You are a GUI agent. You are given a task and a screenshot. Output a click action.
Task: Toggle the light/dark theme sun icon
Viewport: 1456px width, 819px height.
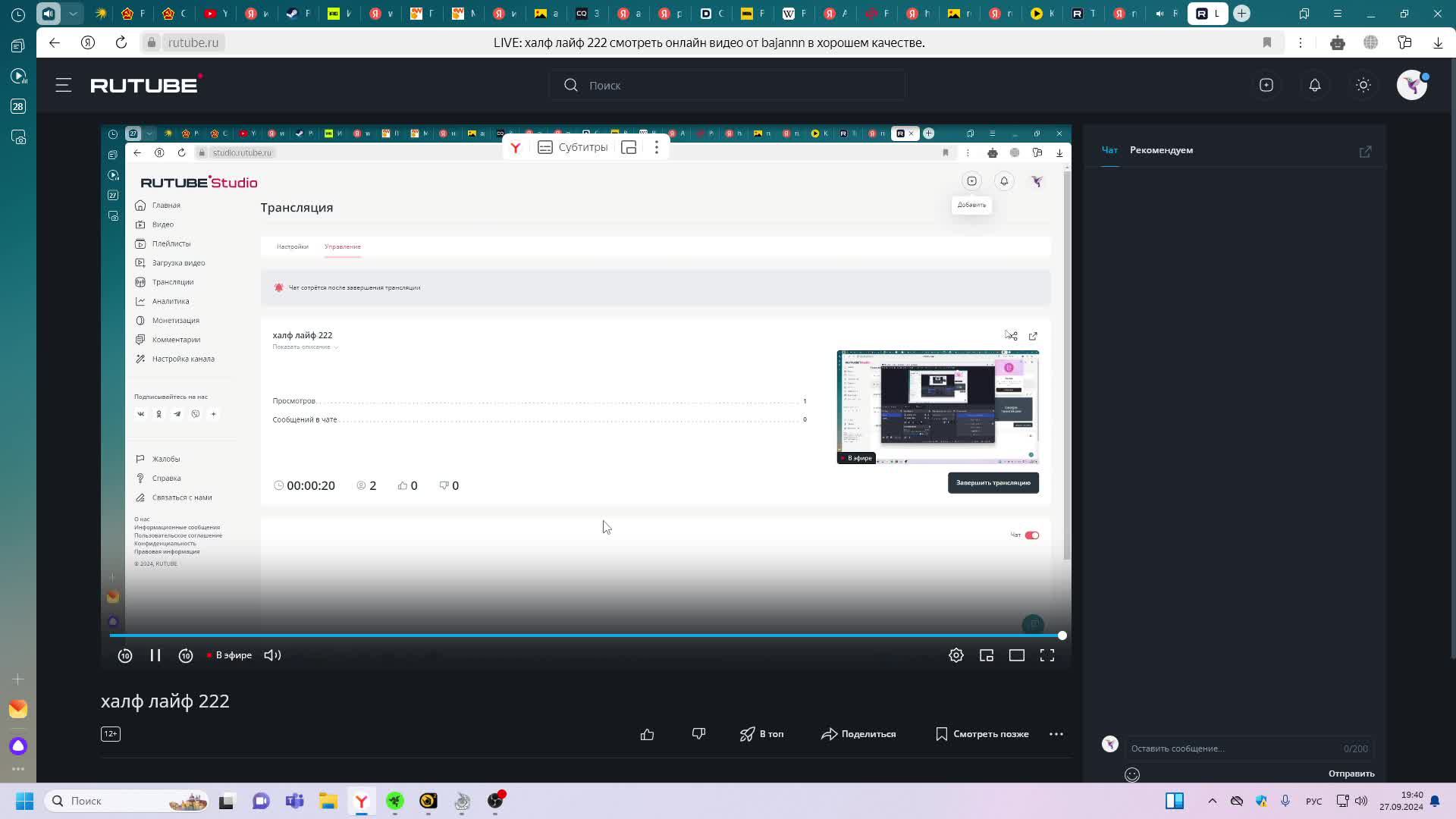pos(1363,85)
